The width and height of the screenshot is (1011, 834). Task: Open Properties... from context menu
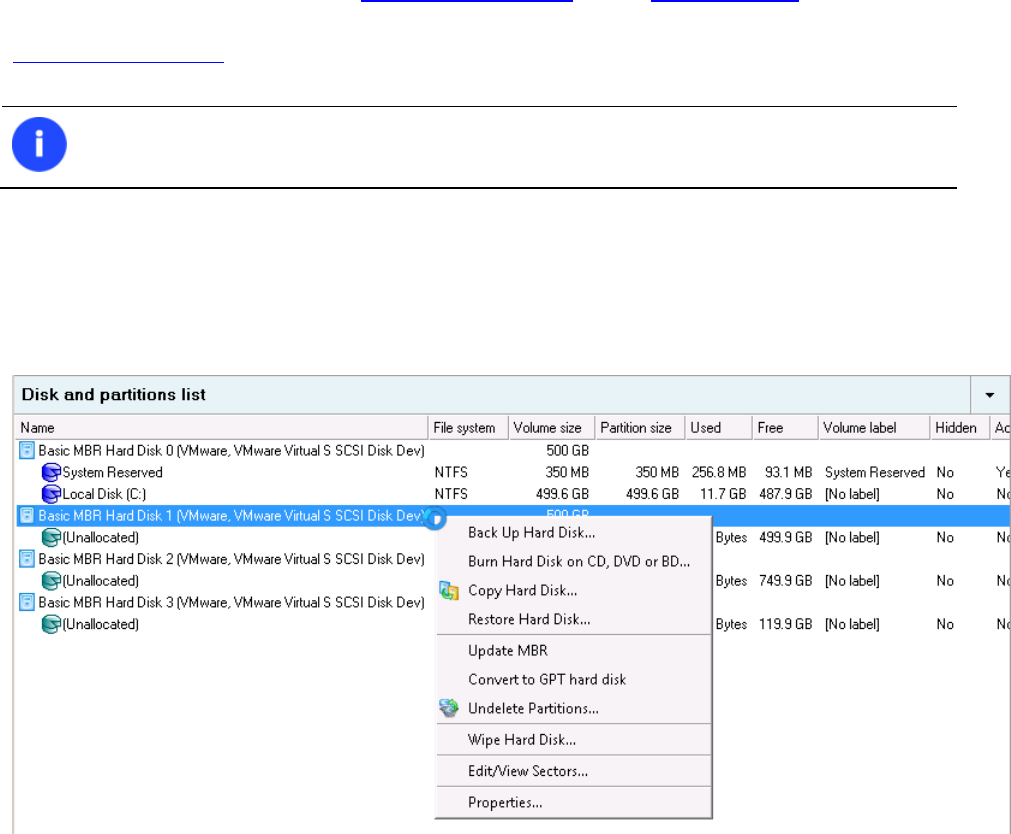574,802
